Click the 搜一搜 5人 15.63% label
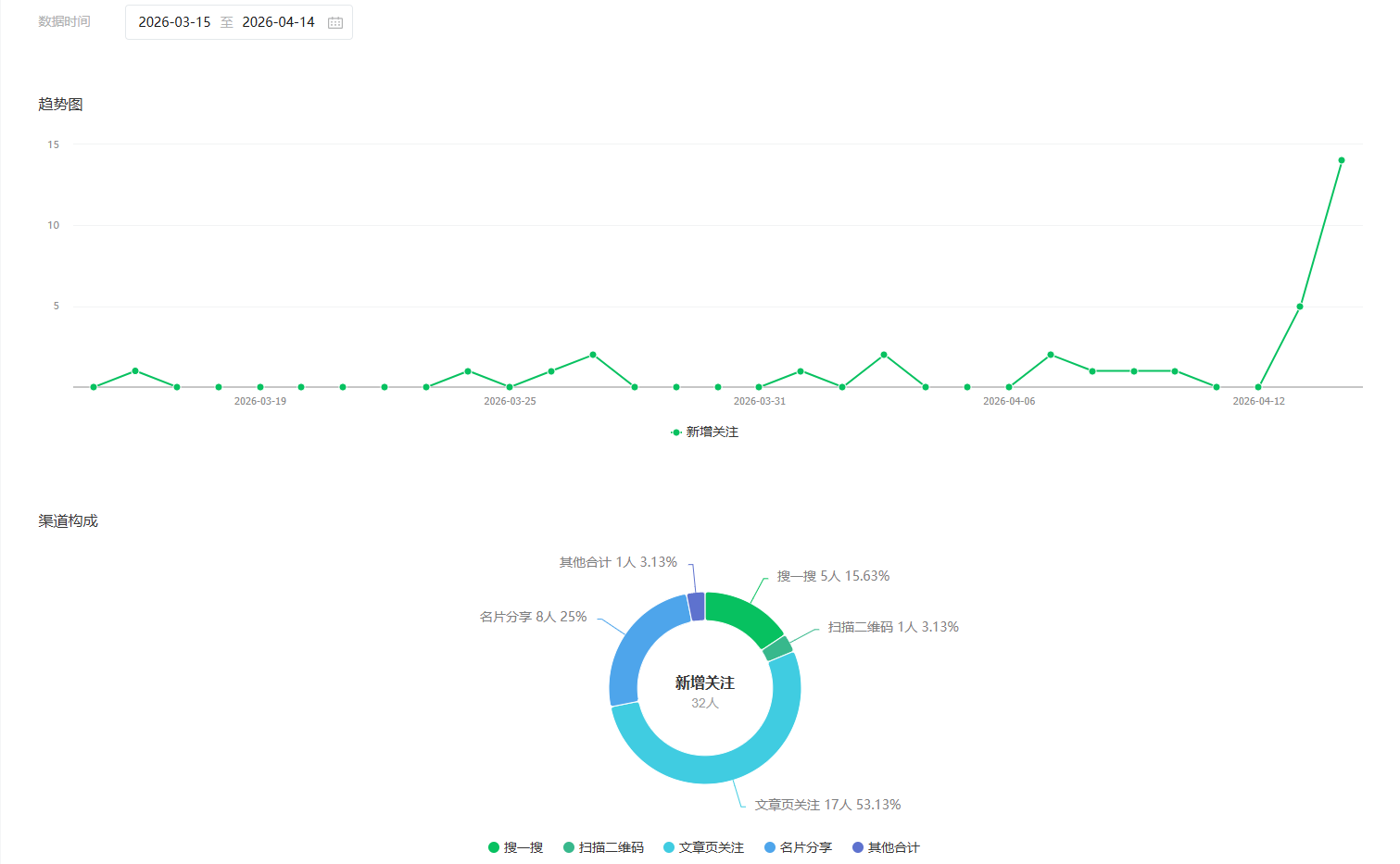The width and height of the screenshot is (1400, 864). 833,576
